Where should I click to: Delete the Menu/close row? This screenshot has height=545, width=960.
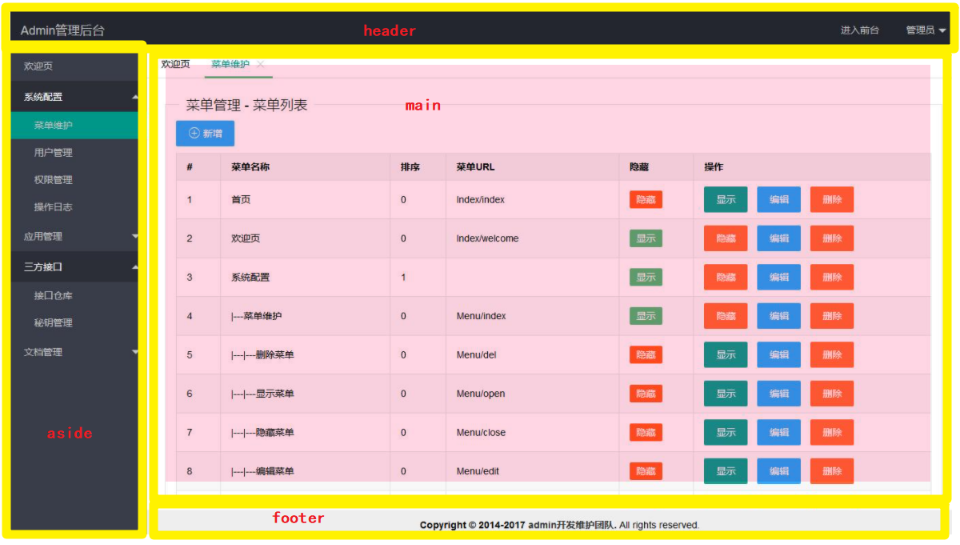coord(832,432)
